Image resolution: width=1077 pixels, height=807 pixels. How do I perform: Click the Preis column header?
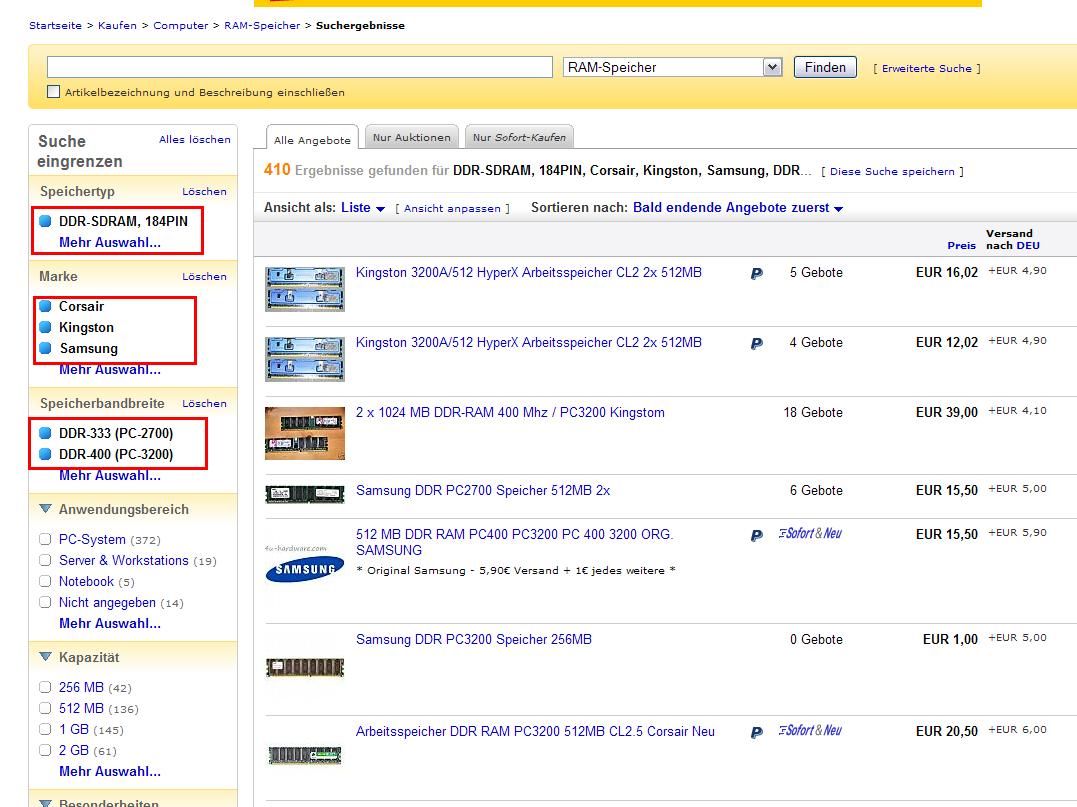coord(961,245)
